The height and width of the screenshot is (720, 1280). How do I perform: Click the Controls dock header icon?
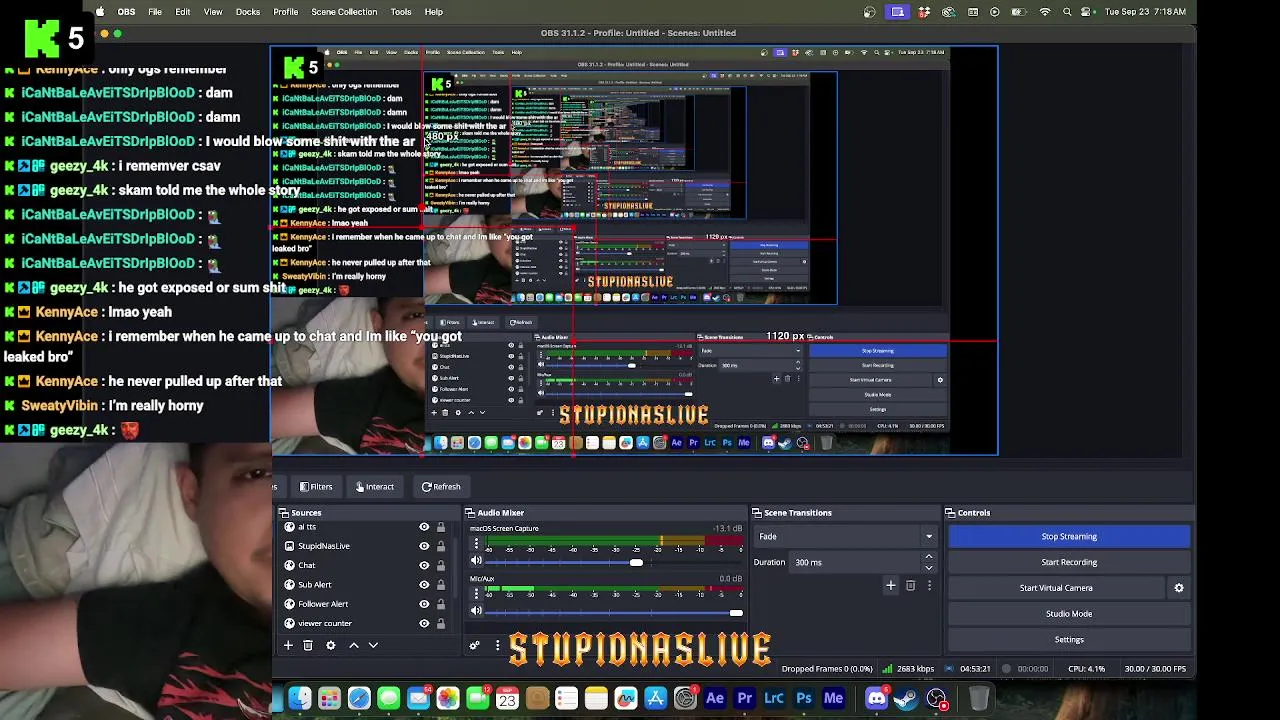951,513
